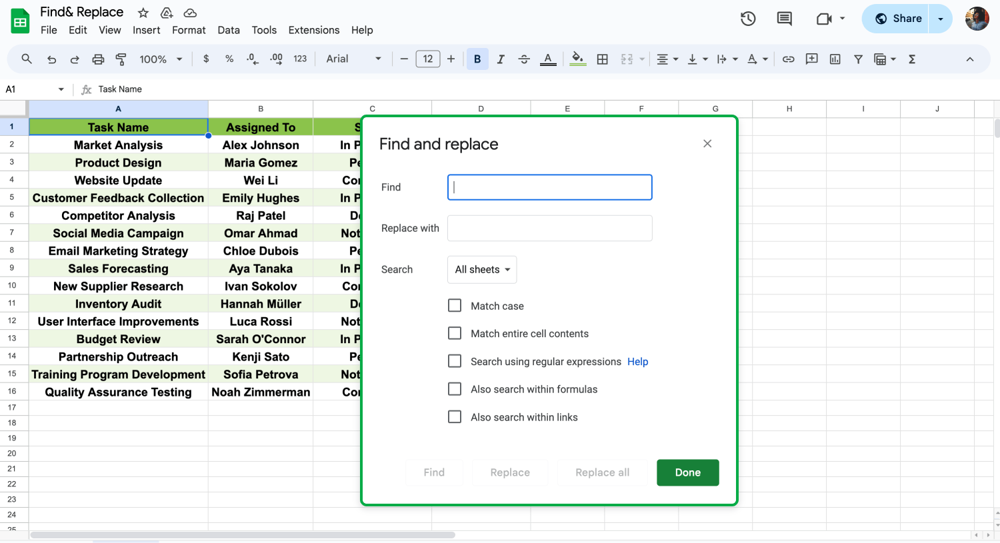Open the Extensions menu
The height and width of the screenshot is (543, 1000).
pos(313,30)
